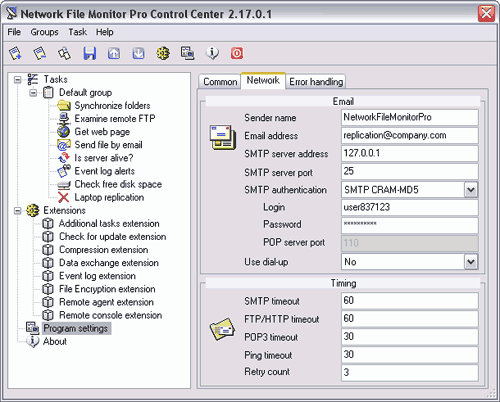Click the Password input field
Screen dimensions: 500x402
click(410, 225)
